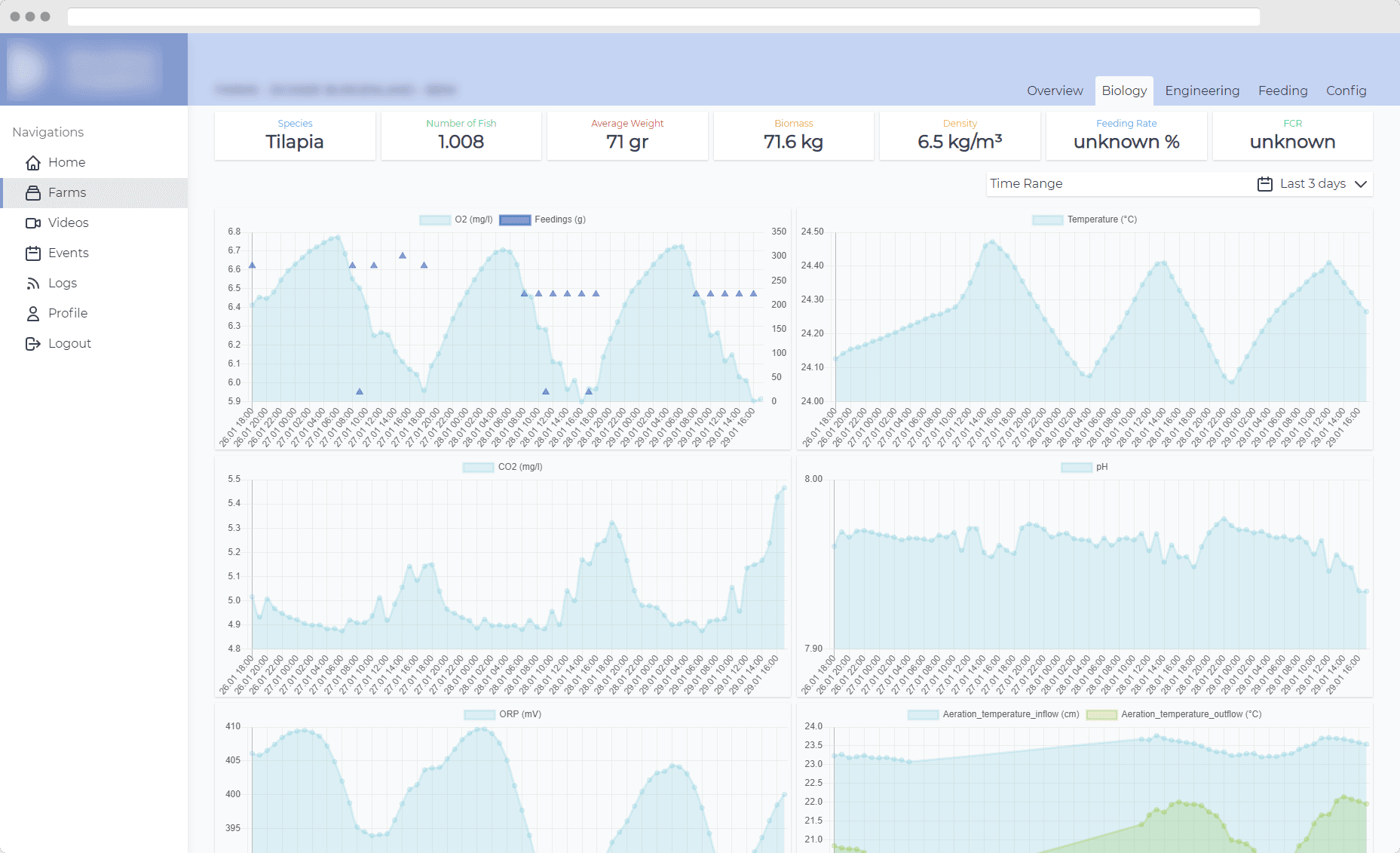The height and width of the screenshot is (853, 1400).
Task: Toggle the Feedings series visibility
Action: pos(516,219)
